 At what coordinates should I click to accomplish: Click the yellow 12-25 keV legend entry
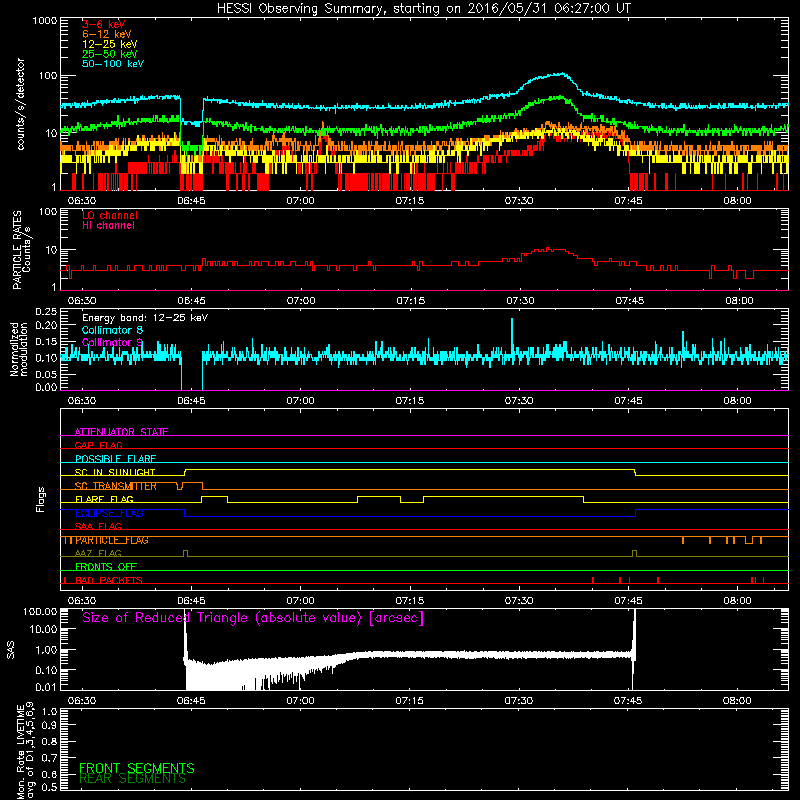point(110,44)
